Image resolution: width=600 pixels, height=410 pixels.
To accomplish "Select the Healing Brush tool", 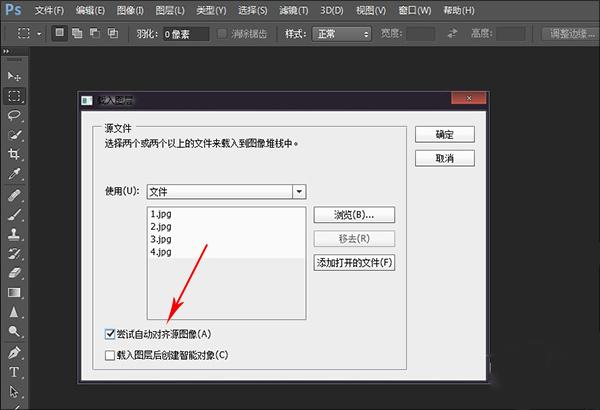I will coord(14,196).
